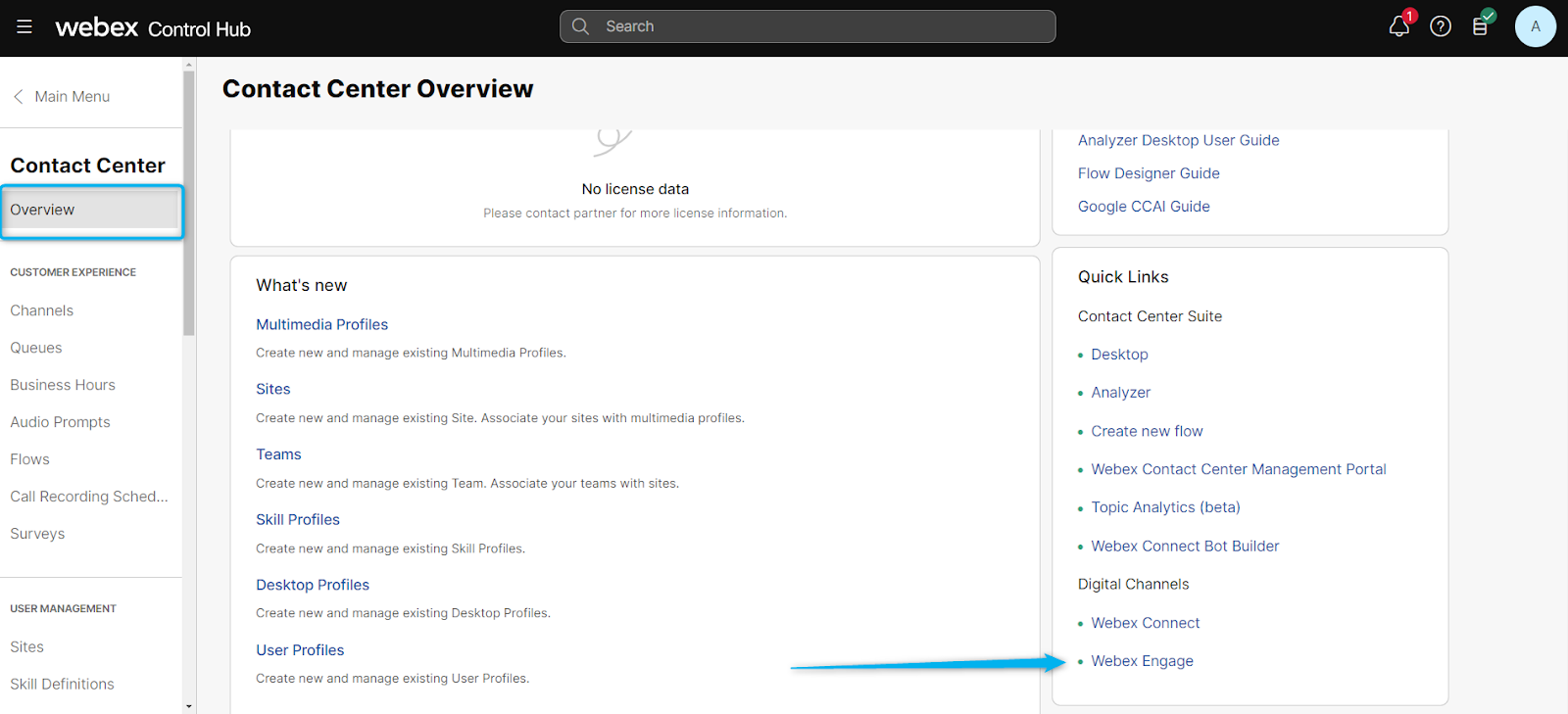Click "Create new and manage existing Desktop Profiles."
1568x714 pixels.
click(x=403, y=614)
